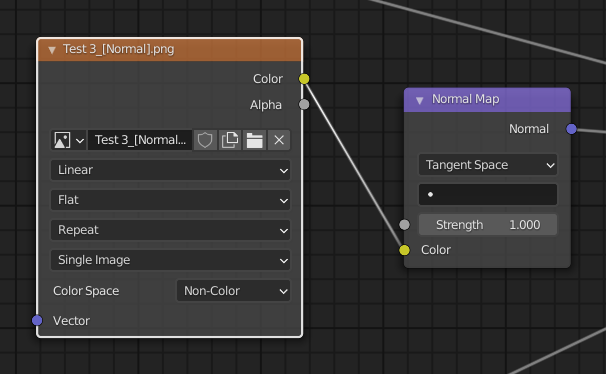Click the Normal output socket
This screenshot has width=606, height=374.
click(x=571, y=129)
